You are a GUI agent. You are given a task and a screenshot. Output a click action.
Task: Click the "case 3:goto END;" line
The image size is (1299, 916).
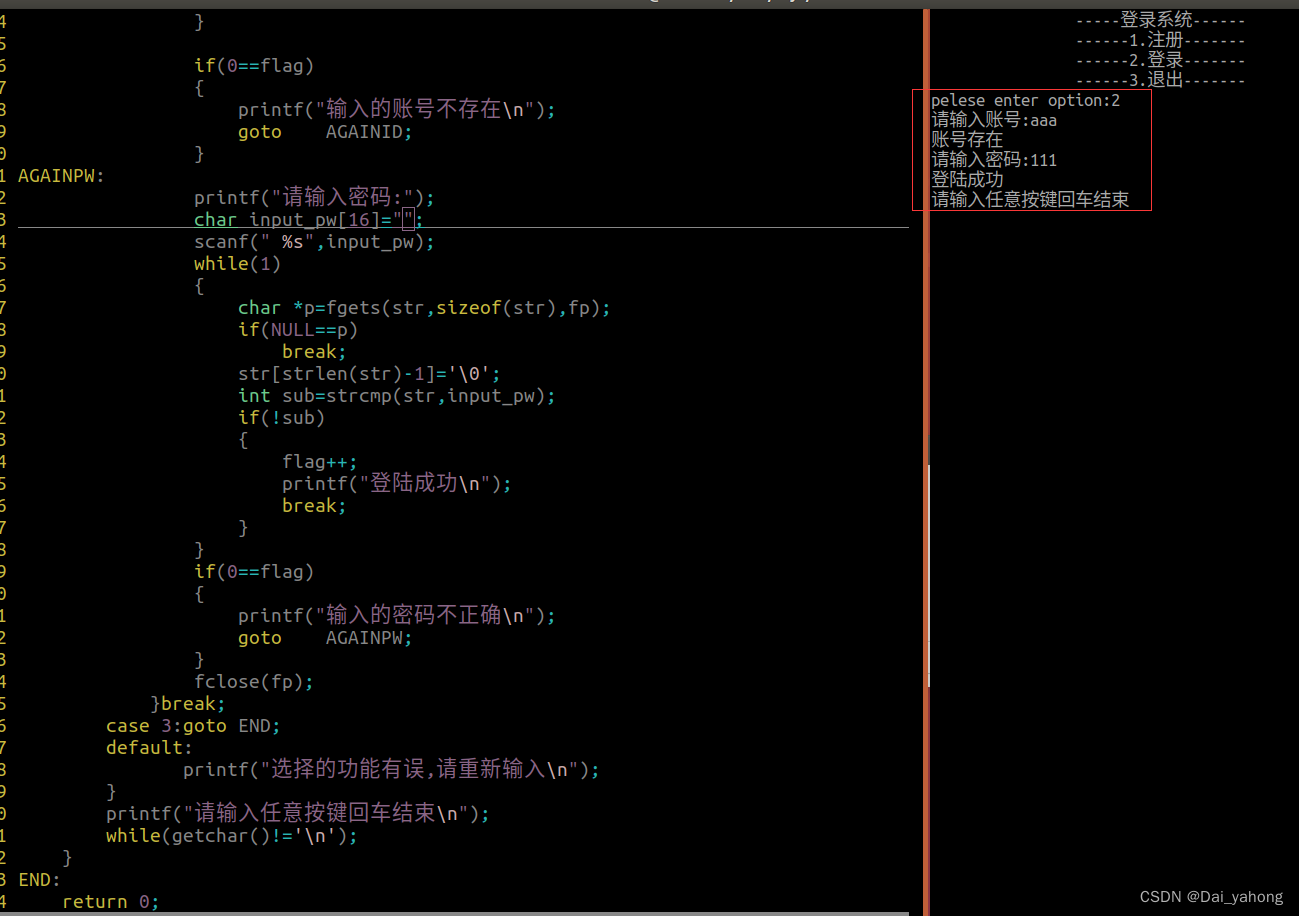[193, 726]
